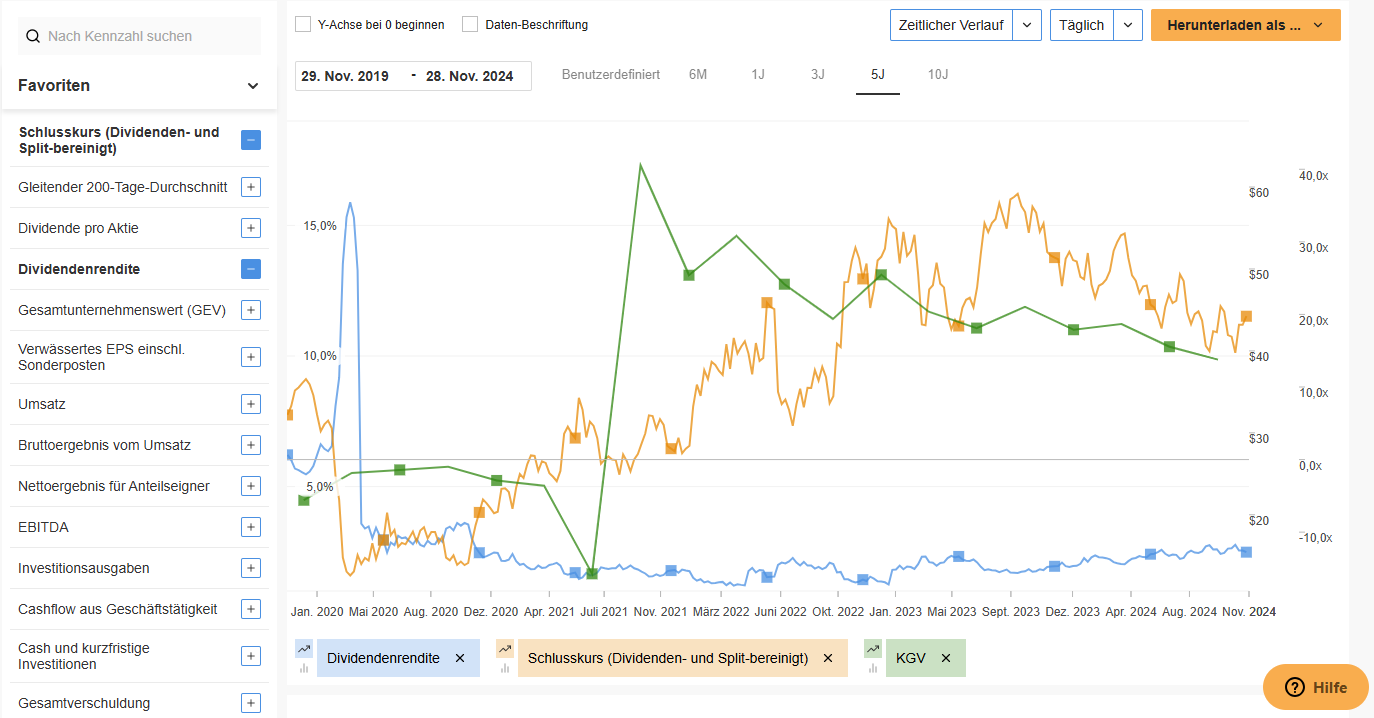
Task: Switch to the 10J tab
Action: (x=937, y=74)
